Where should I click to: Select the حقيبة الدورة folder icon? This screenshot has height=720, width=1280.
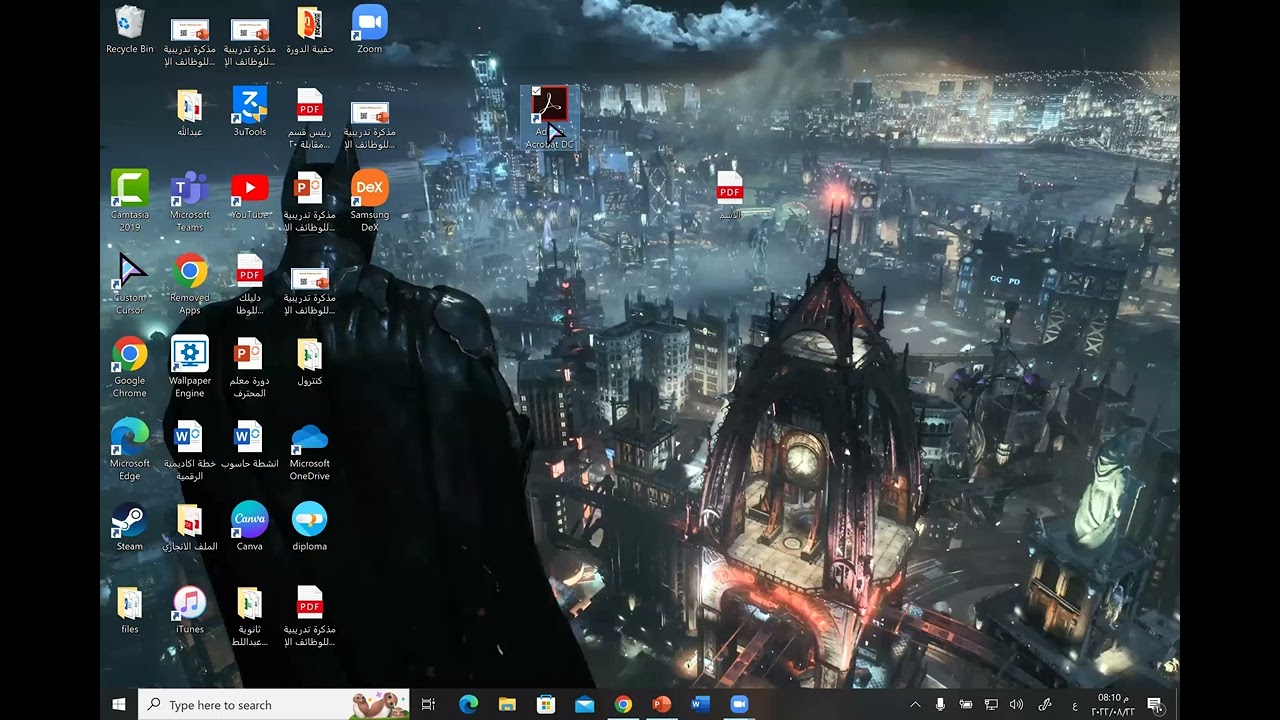point(310,30)
